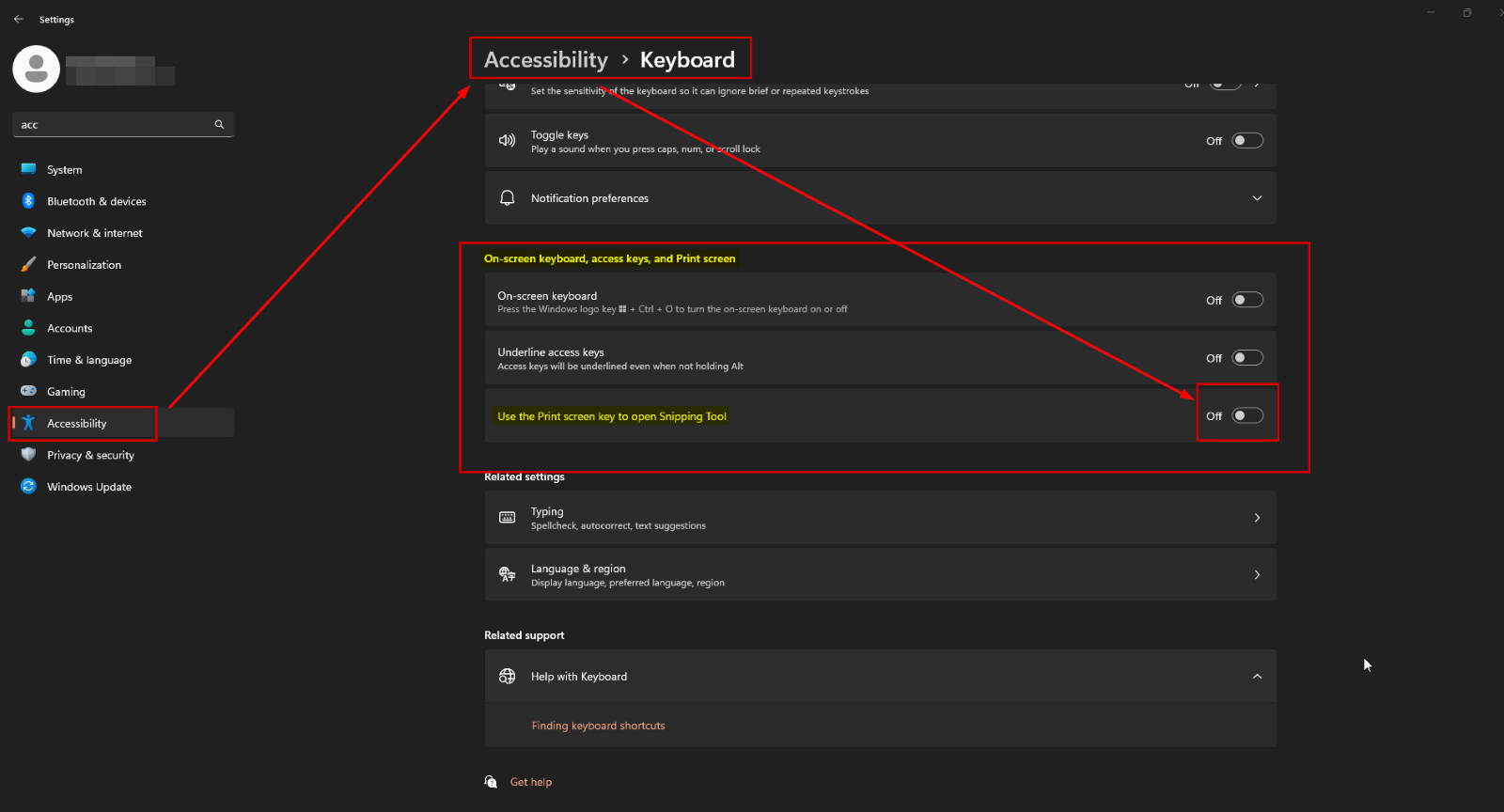Click the user profile avatar
This screenshot has width=1504, height=812.
coord(37,69)
